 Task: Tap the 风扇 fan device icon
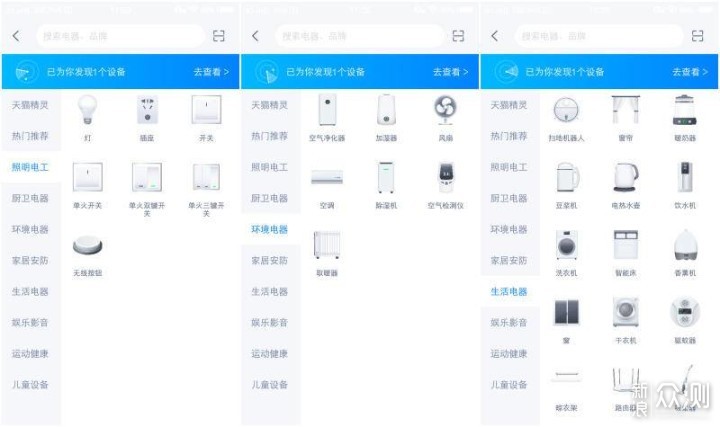[445, 112]
